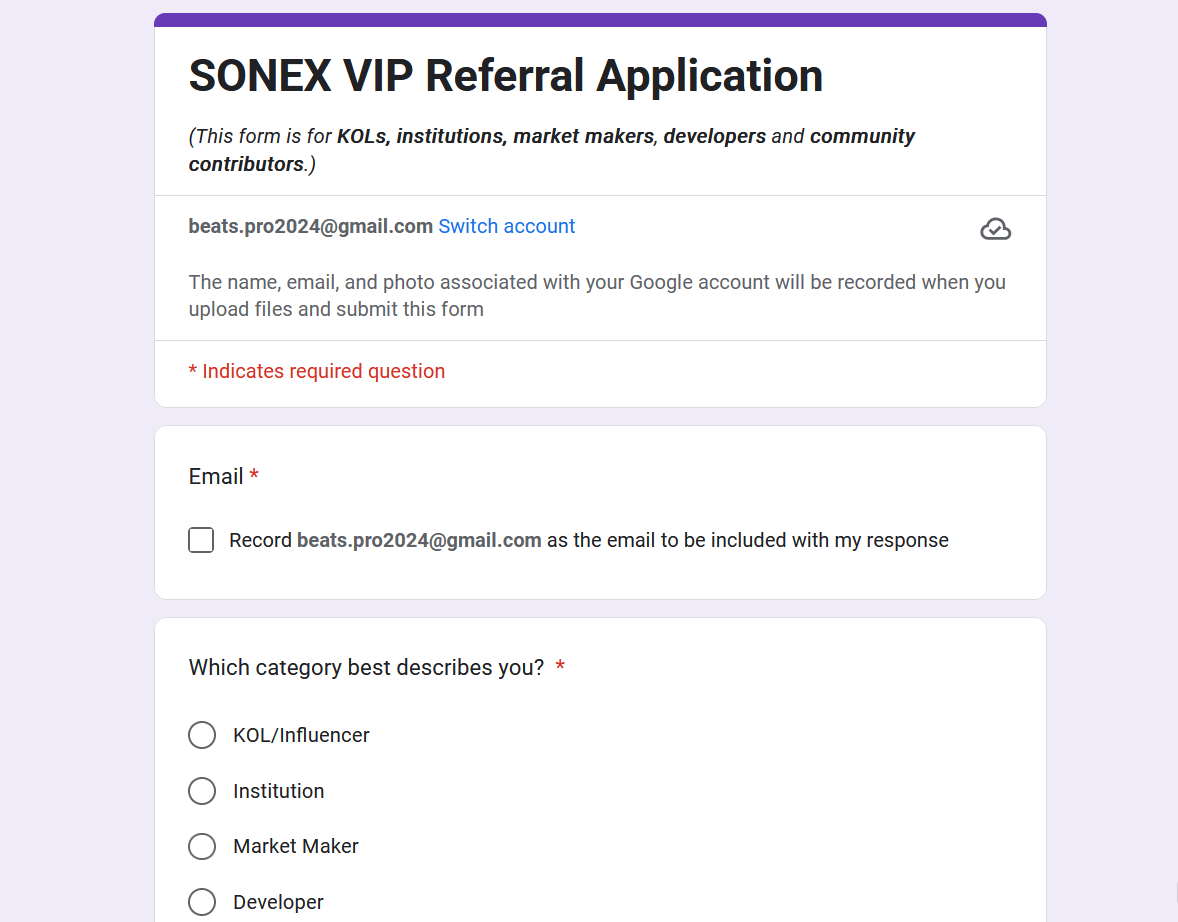Click the Institution option label text
This screenshot has width=1178, height=922.
coord(279,791)
